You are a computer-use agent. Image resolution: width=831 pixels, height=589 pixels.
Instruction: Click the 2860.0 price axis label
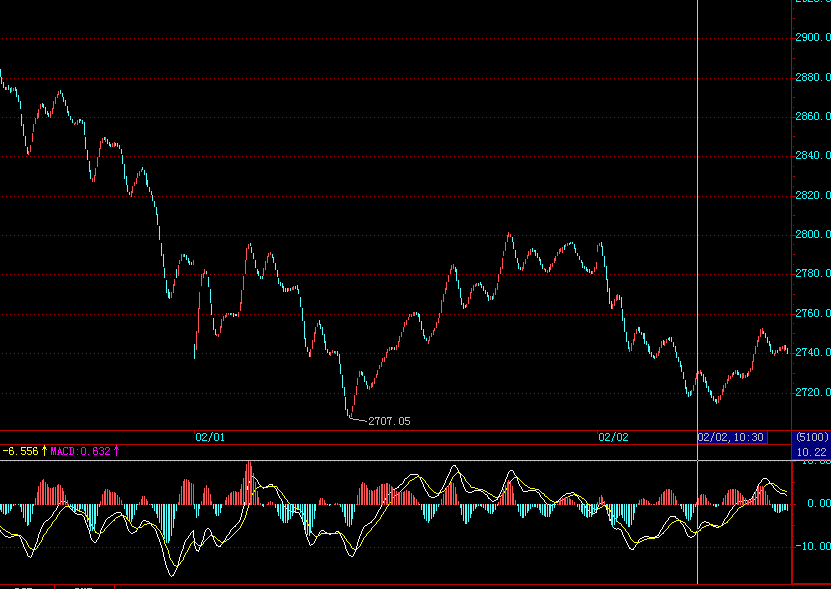[x=812, y=117]
